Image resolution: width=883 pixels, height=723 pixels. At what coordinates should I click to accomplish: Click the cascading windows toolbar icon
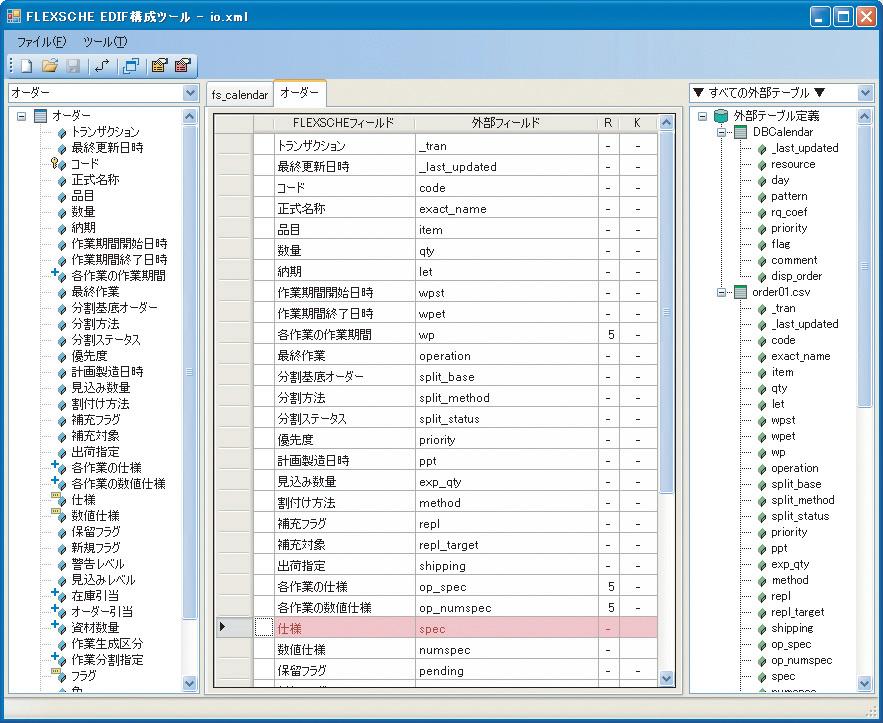(131, 66)
